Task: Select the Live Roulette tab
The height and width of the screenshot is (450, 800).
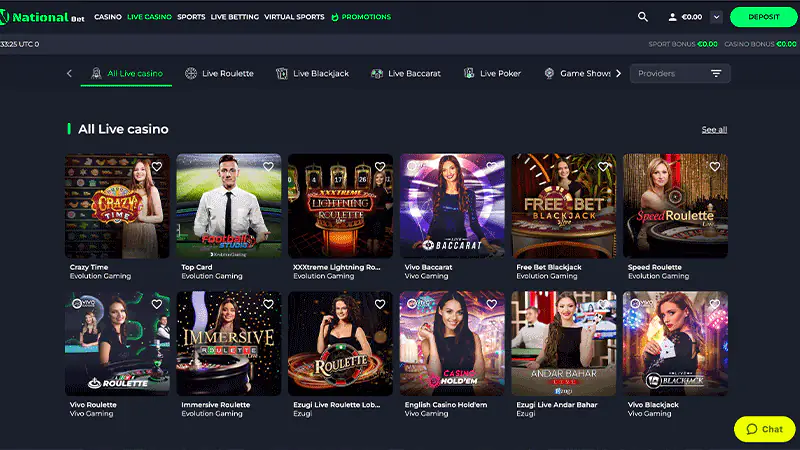Action: tap(219, 73)
